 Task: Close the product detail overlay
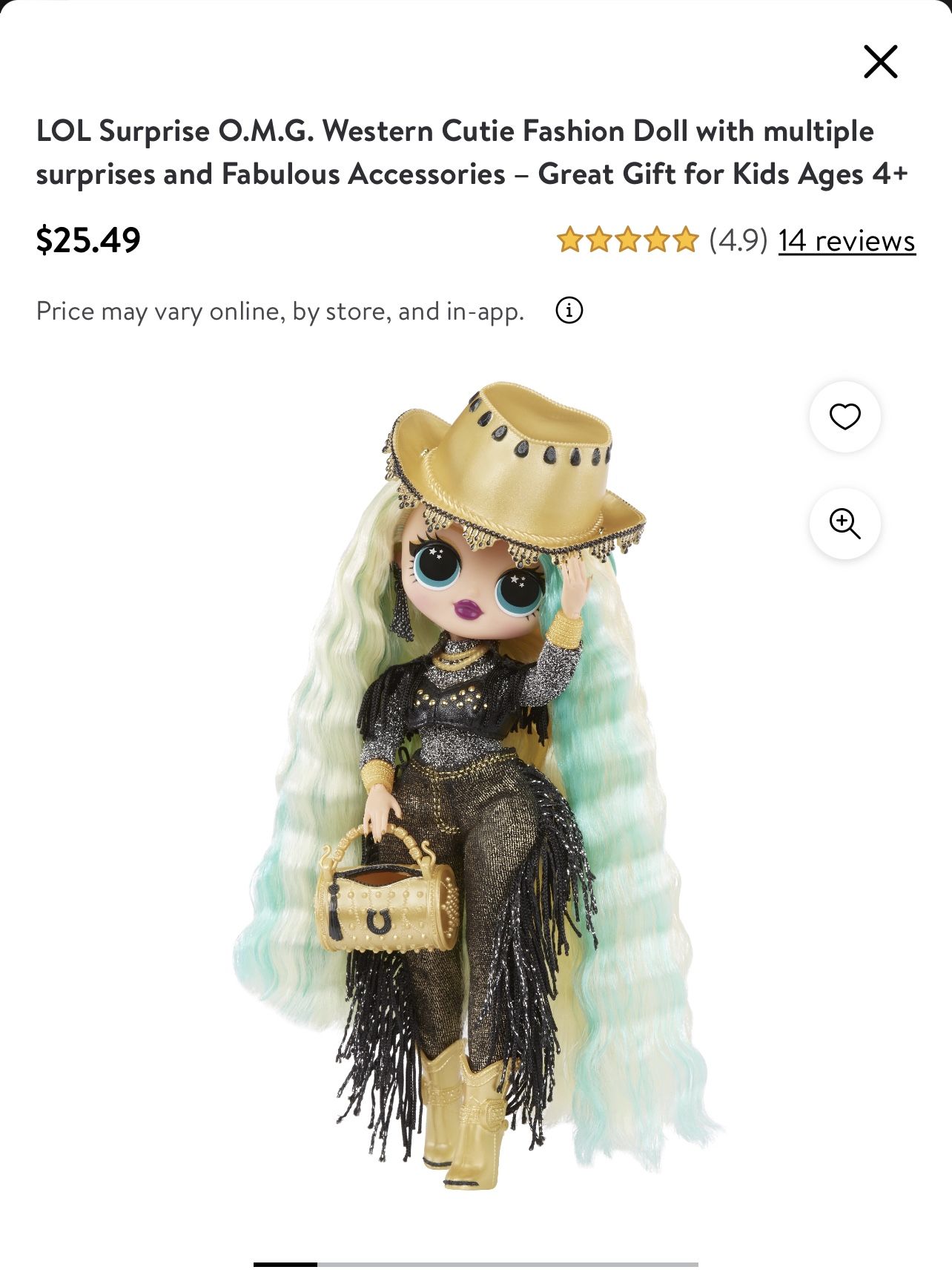pos(880,62)
